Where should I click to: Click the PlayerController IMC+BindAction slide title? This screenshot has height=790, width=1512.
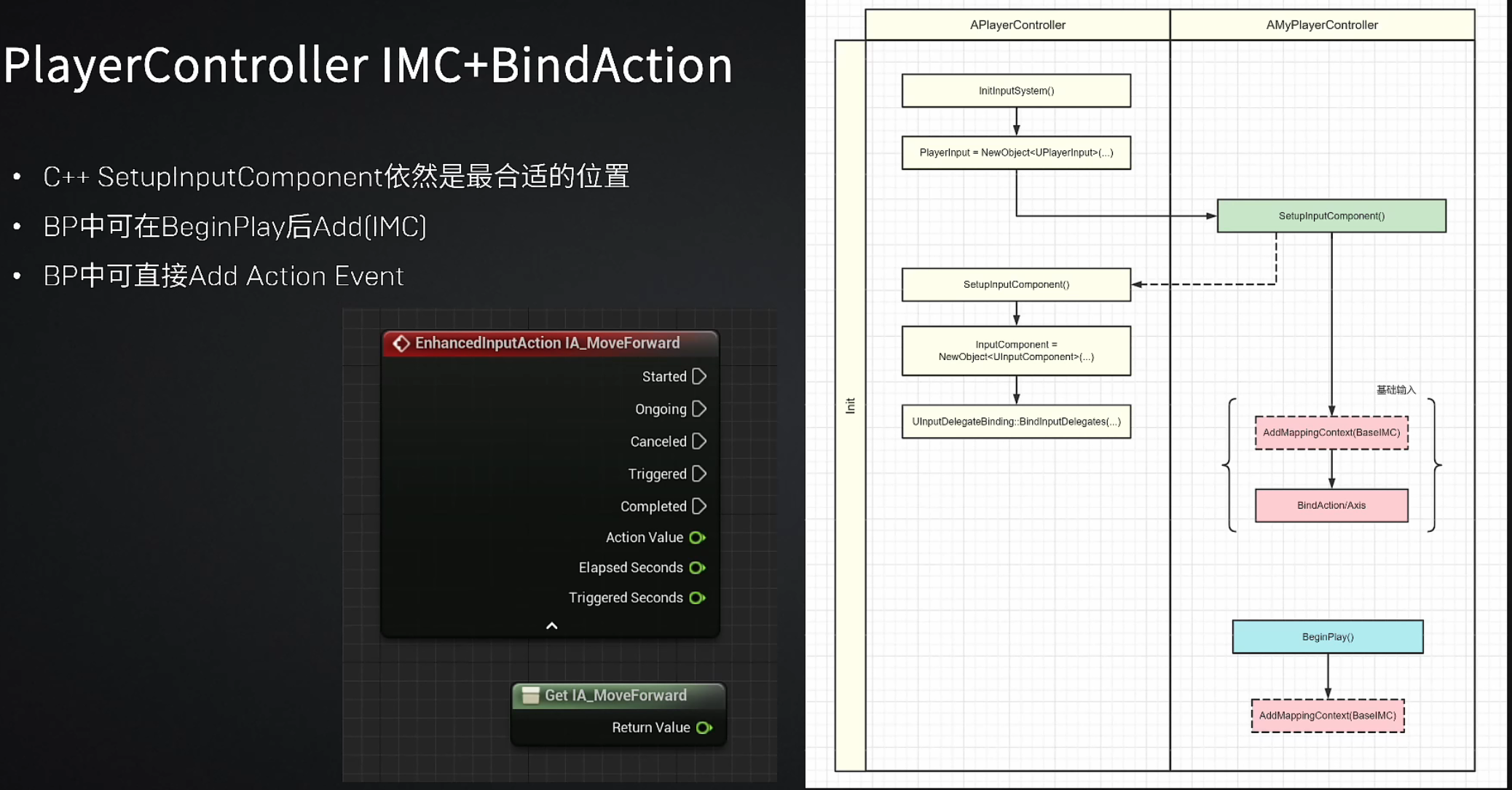[368, 65]
